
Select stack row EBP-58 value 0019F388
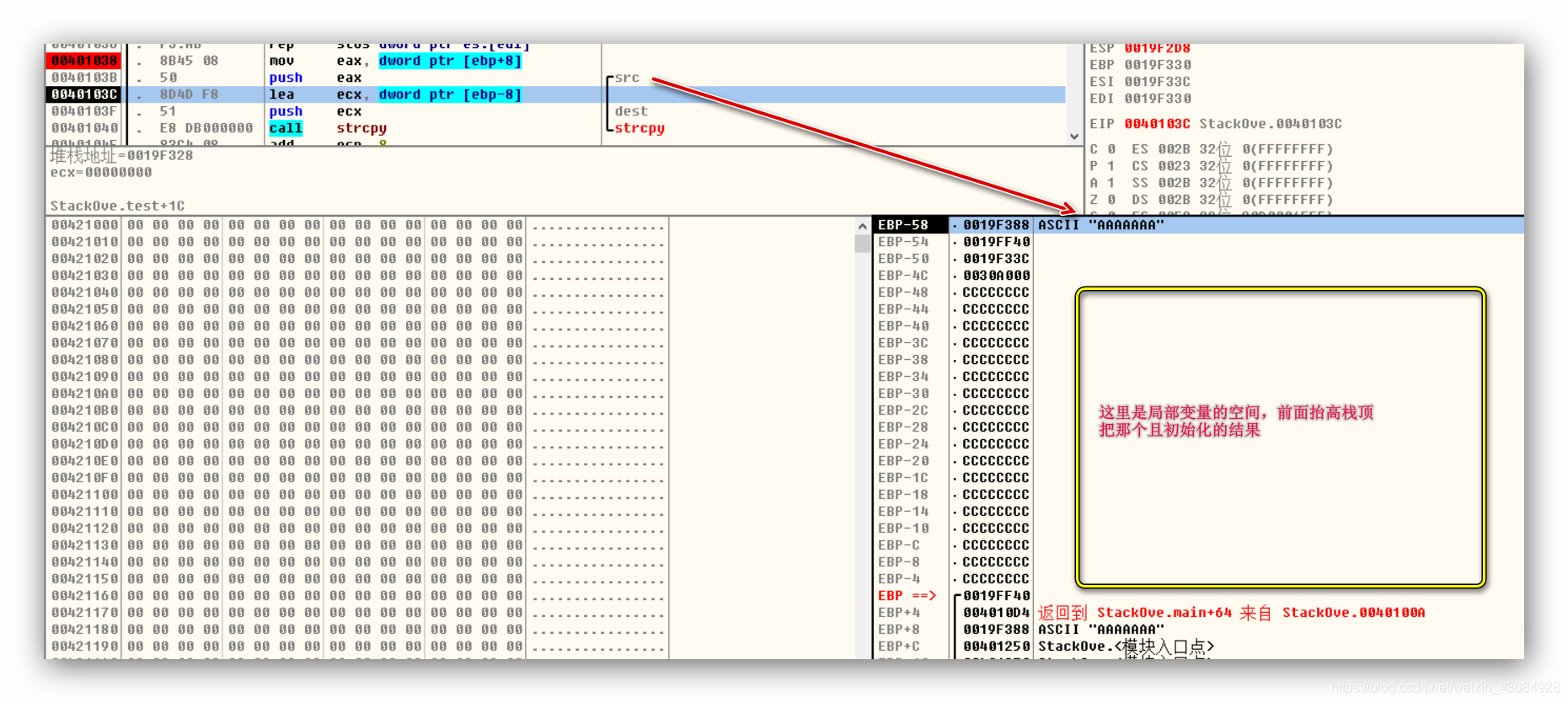pos(996,225)
